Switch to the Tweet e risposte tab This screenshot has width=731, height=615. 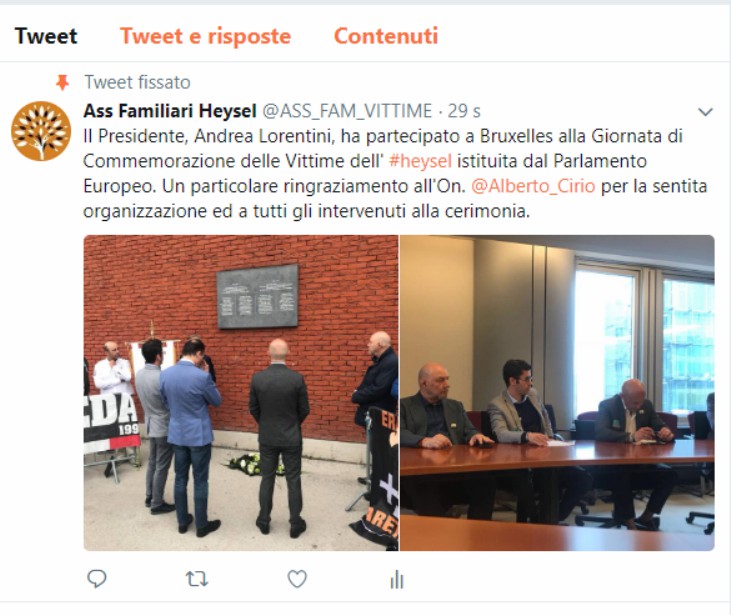click(205, 36)
